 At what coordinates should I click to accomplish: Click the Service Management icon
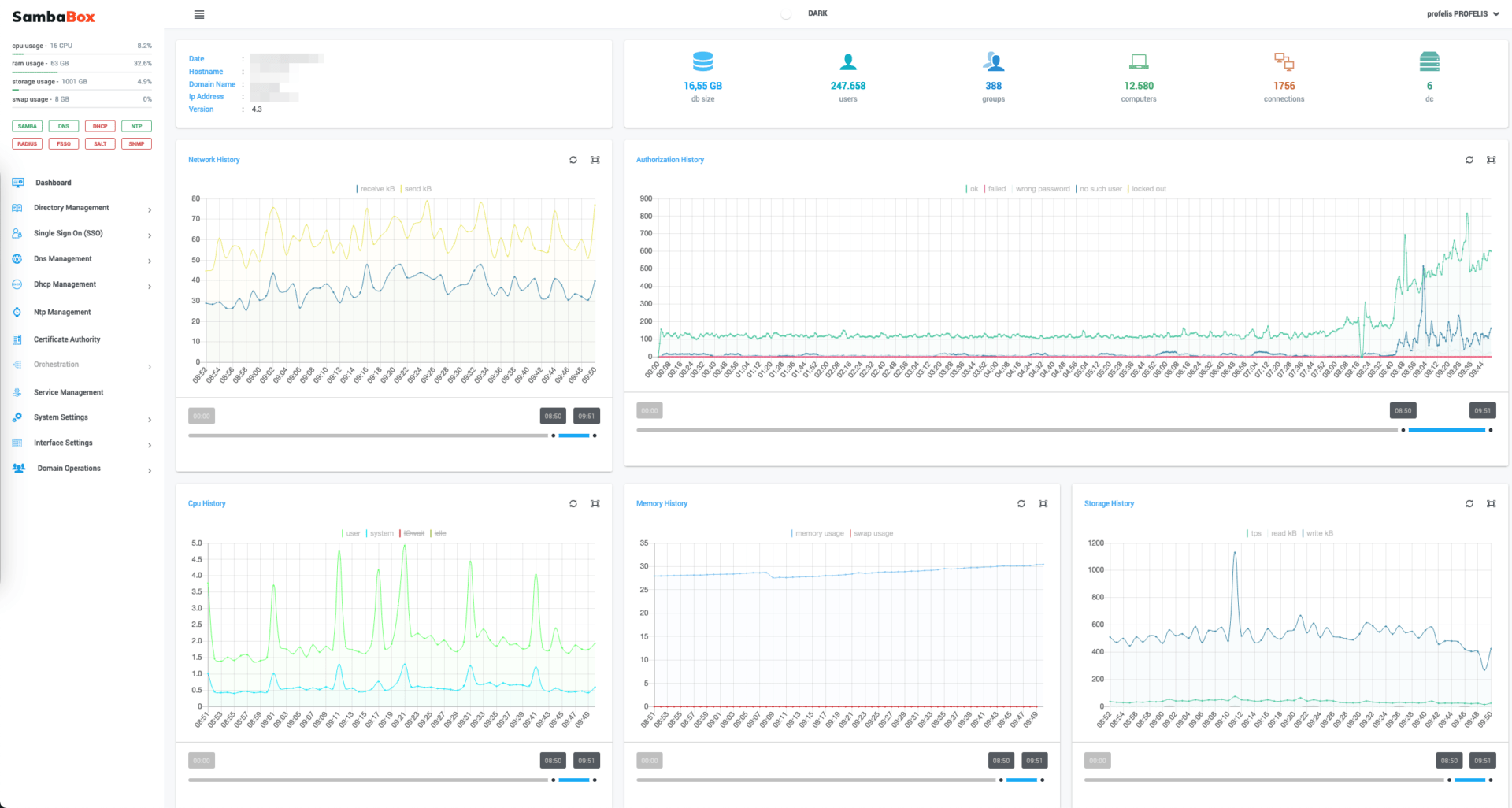coord(17,392)
